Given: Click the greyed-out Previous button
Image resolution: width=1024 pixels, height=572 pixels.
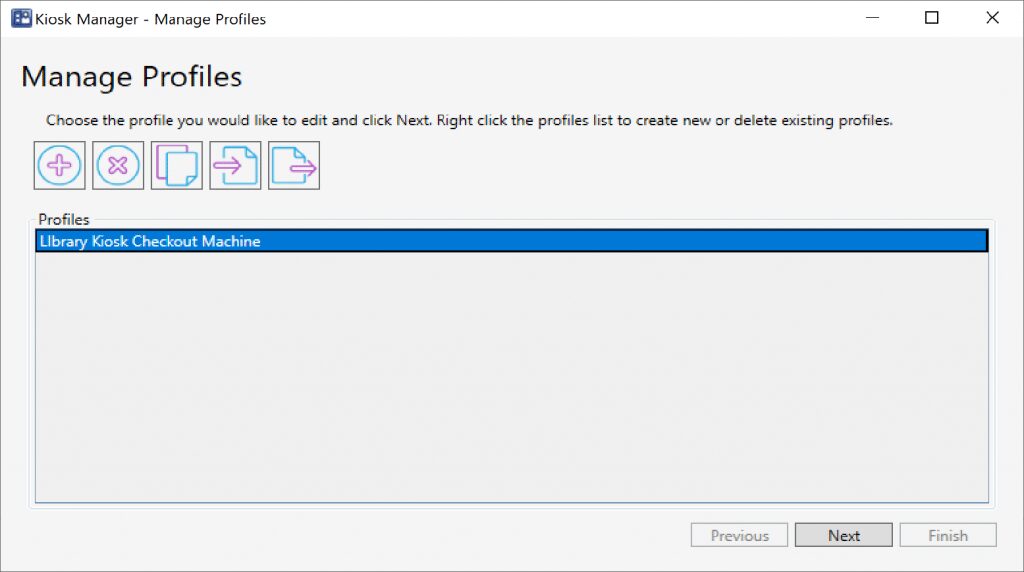Looking at the screenshot, I should [x=739, y=535].
